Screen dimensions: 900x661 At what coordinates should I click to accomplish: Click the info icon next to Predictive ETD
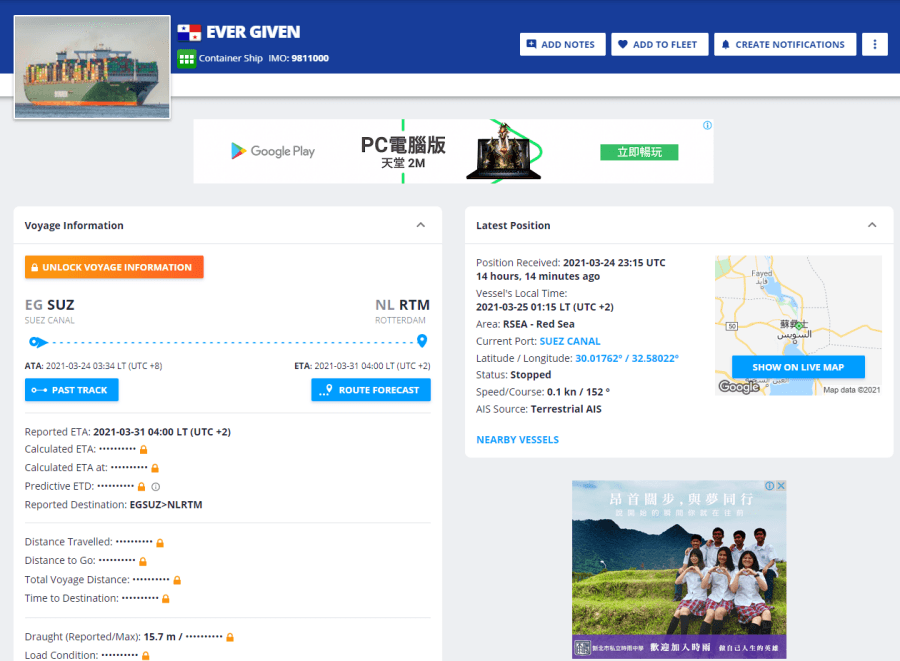(x=156, y=487)
